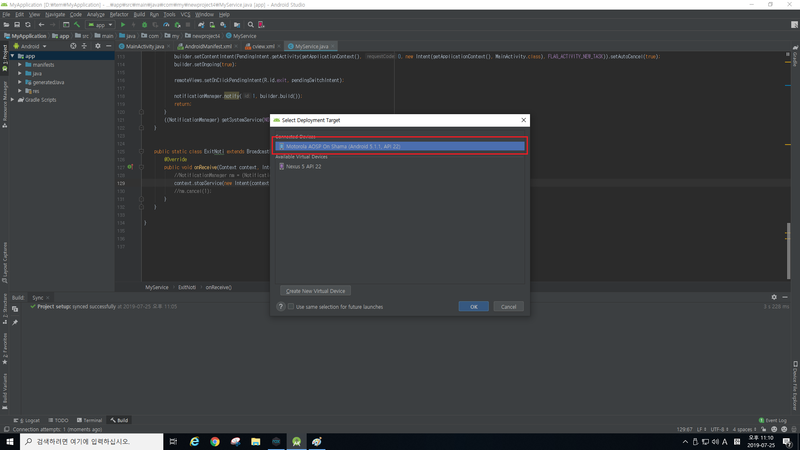Close the MyService.java tab
This screenshot has height=450, width=800.
(x=333, y=46)
